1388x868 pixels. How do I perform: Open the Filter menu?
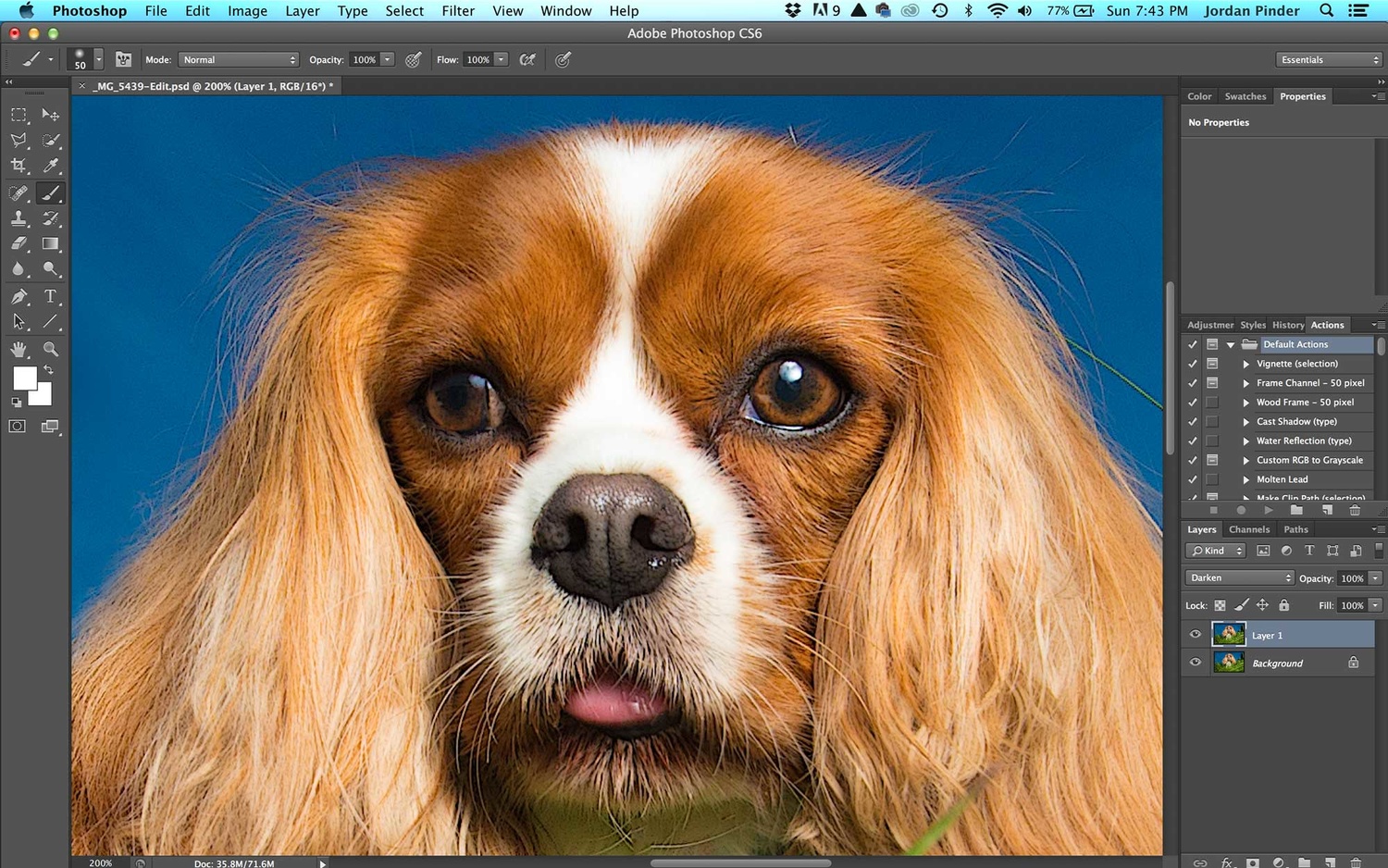(457, 11)
